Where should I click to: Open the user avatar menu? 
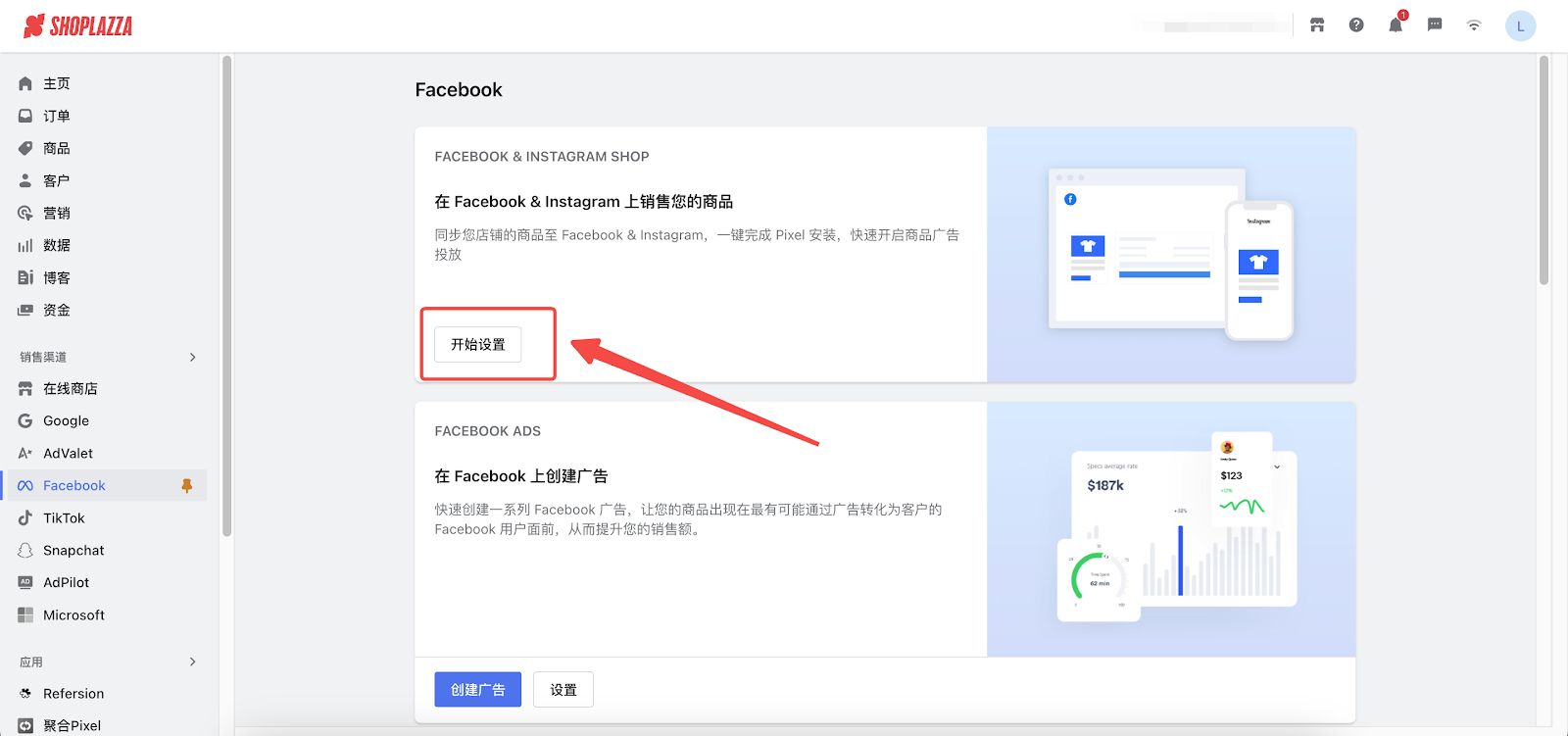pos(1520,26)
